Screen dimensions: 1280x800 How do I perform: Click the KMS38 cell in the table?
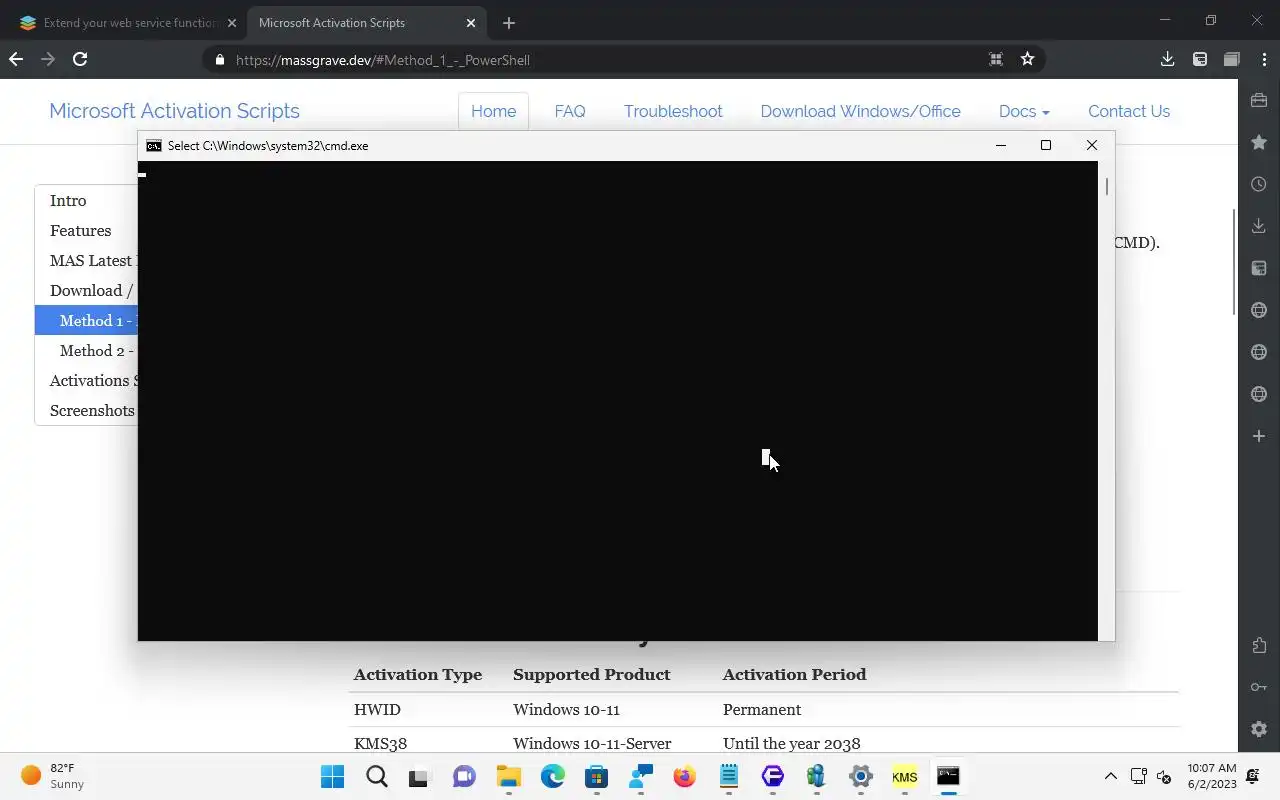[380, 743]
